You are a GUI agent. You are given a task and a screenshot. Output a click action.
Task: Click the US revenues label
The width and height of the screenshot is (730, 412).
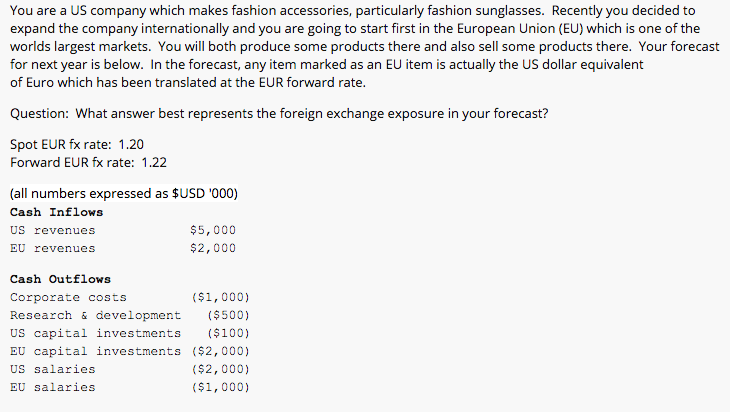(x=53, y=230)
